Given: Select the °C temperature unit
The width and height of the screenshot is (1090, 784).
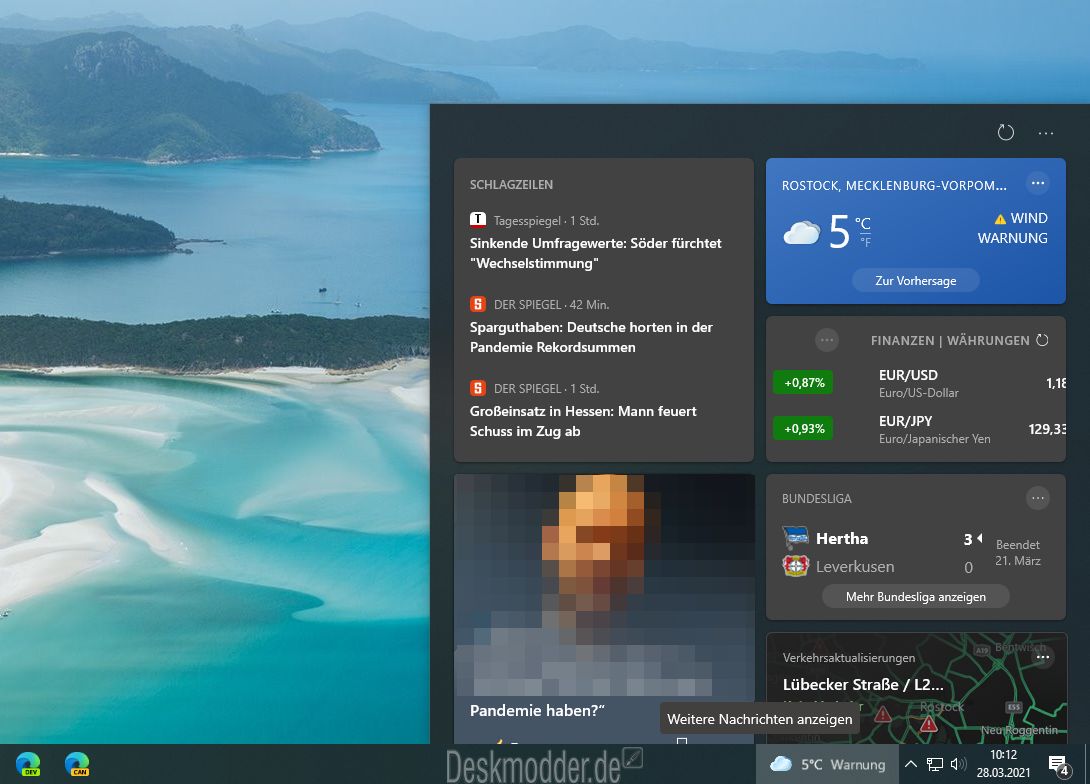Looking at the screenshot, I should pyautogui.click(x=863, y=223).
